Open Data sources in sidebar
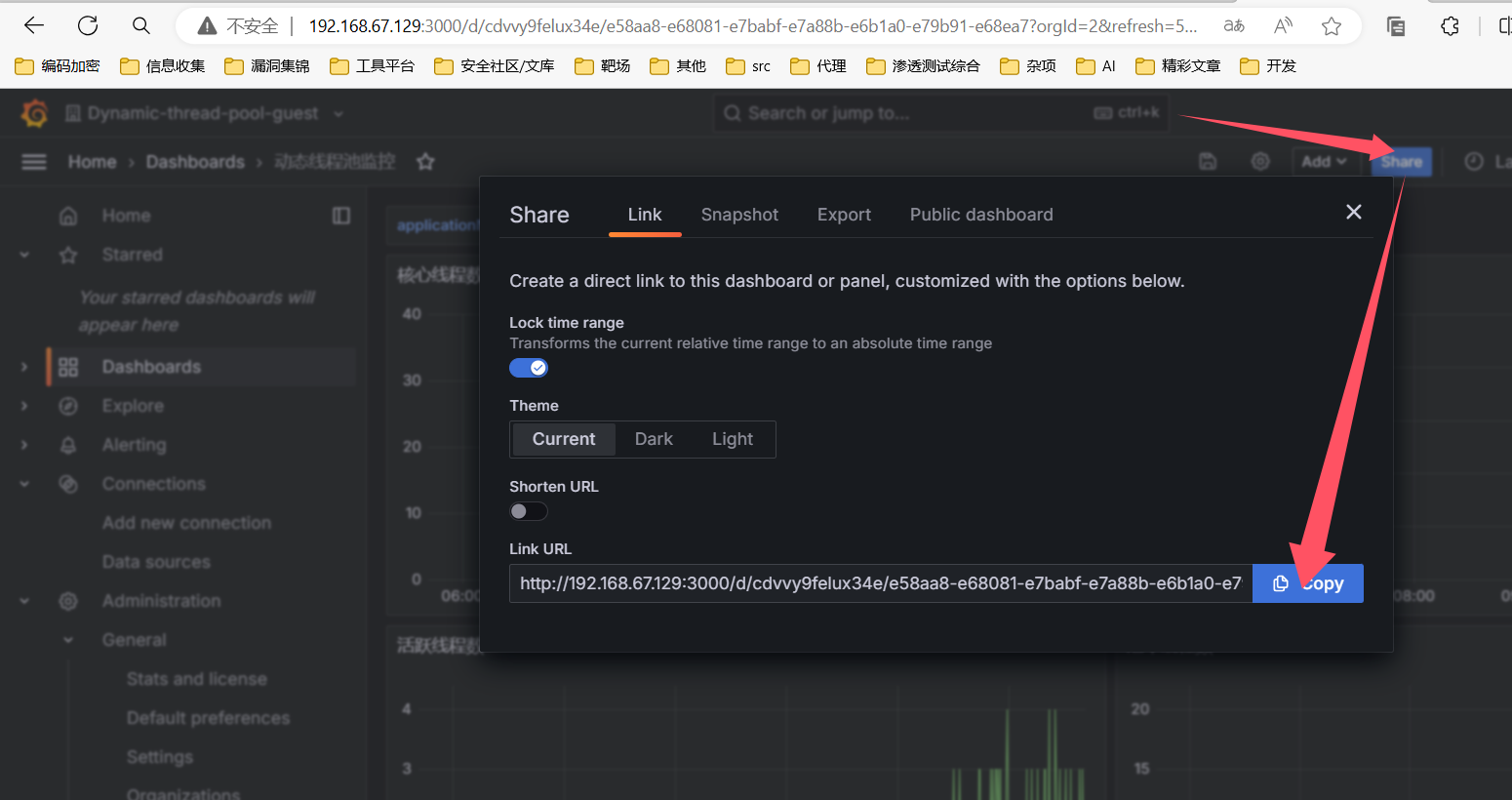 [x=156, y=562]
